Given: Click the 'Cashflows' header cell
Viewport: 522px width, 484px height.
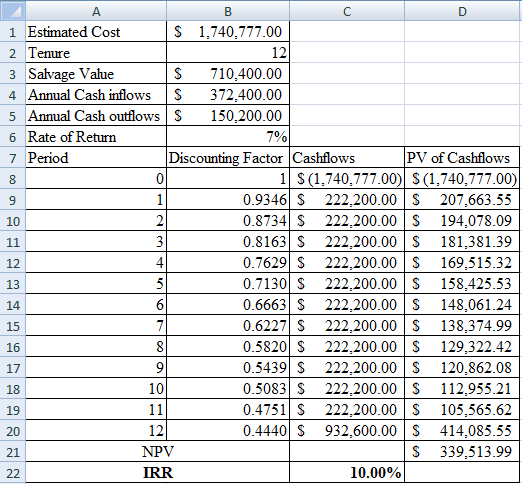Looking at the screenshot, I should (347, 158).
